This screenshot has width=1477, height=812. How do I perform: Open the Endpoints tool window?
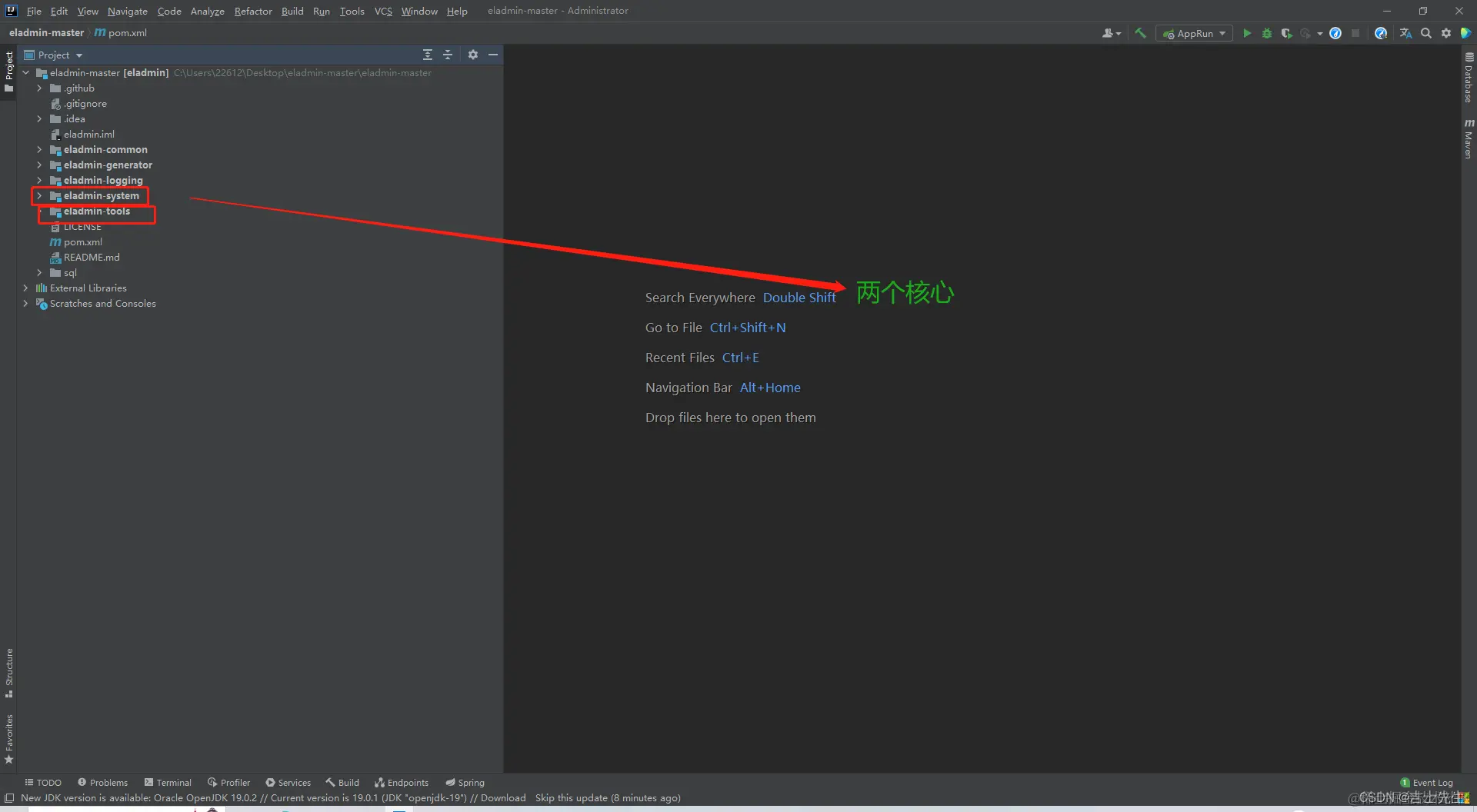(402, 782)
